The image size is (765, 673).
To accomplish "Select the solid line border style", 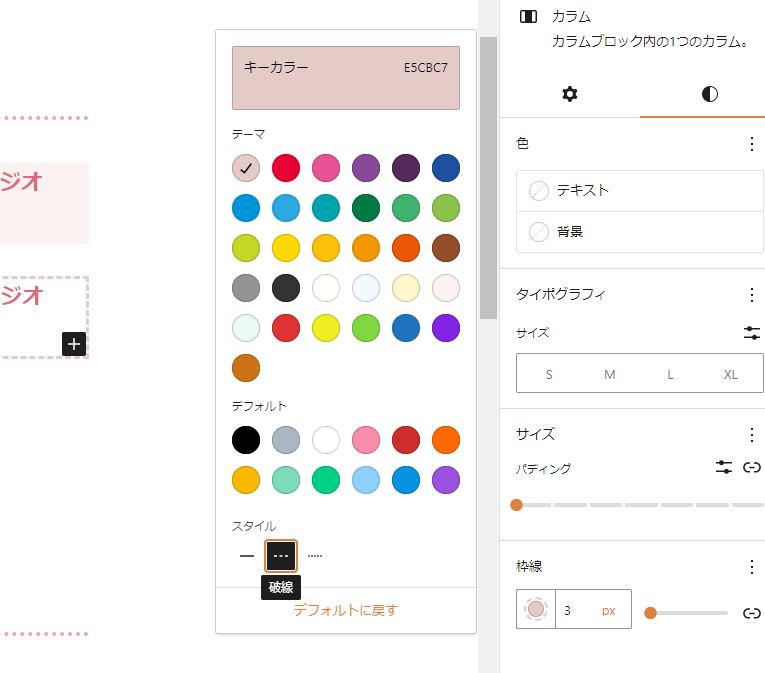I will 247,555.
